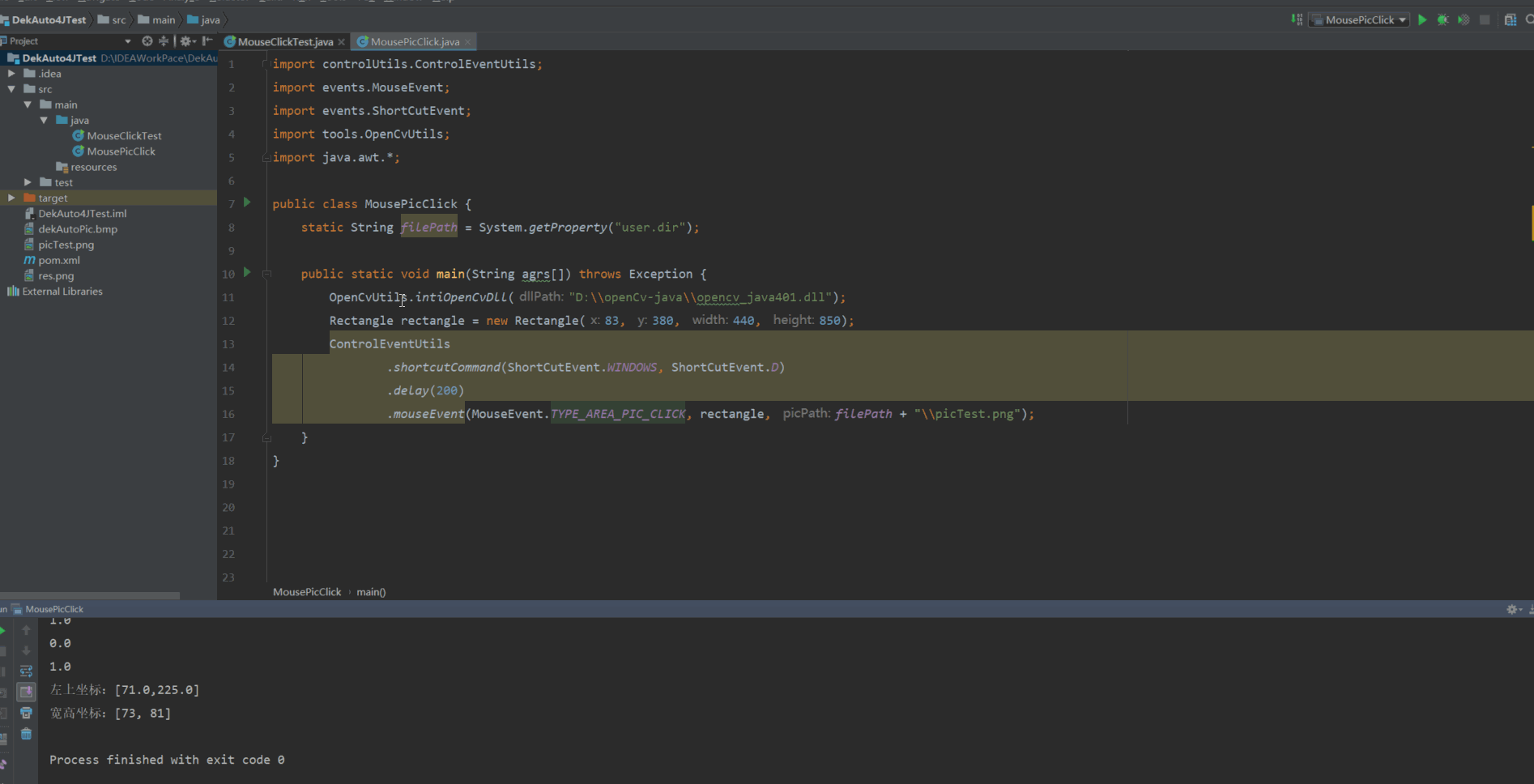This screenshot has width=1534, height=784.
Task: Close the MouseClickTest.java tab
Action: tap(341, 42)
